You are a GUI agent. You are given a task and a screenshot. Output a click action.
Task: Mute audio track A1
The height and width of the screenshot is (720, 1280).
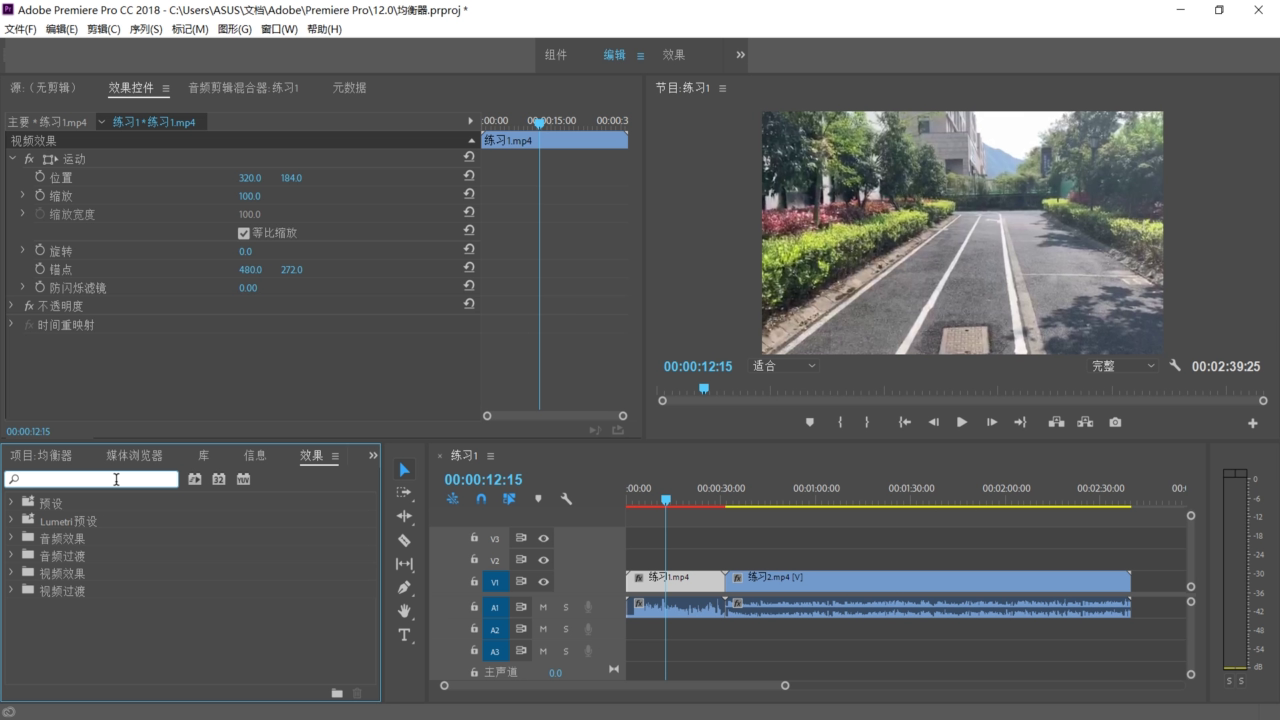[x=543, y=607]
